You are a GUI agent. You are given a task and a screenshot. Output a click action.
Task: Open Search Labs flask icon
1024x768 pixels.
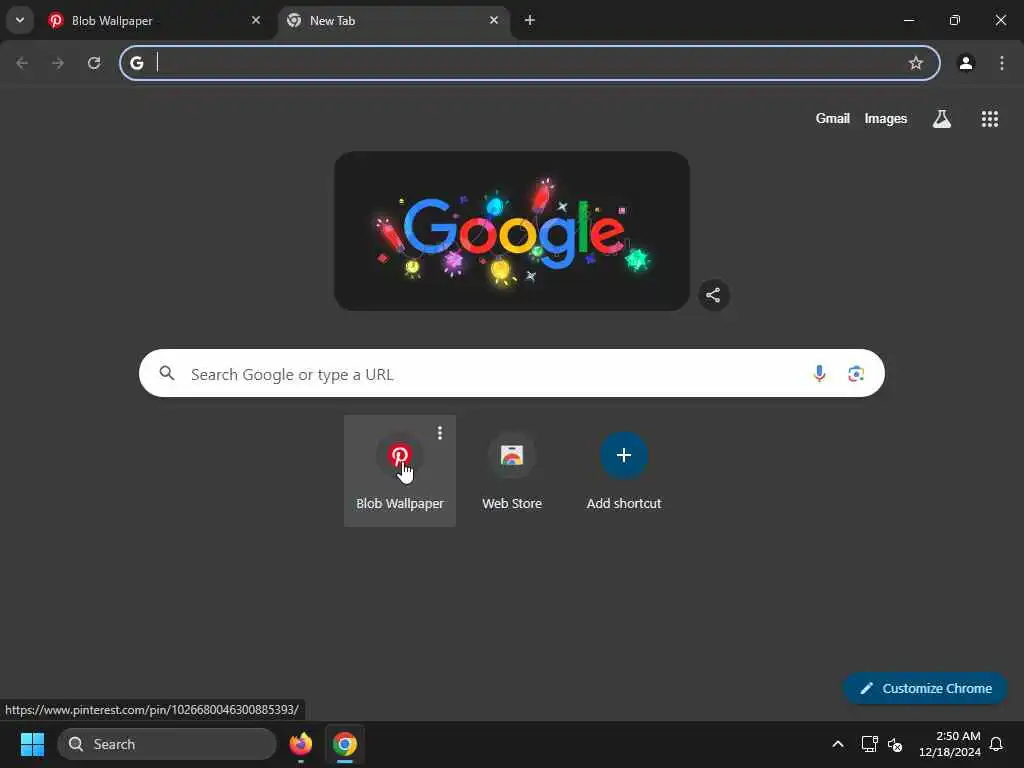pos(942,118)
